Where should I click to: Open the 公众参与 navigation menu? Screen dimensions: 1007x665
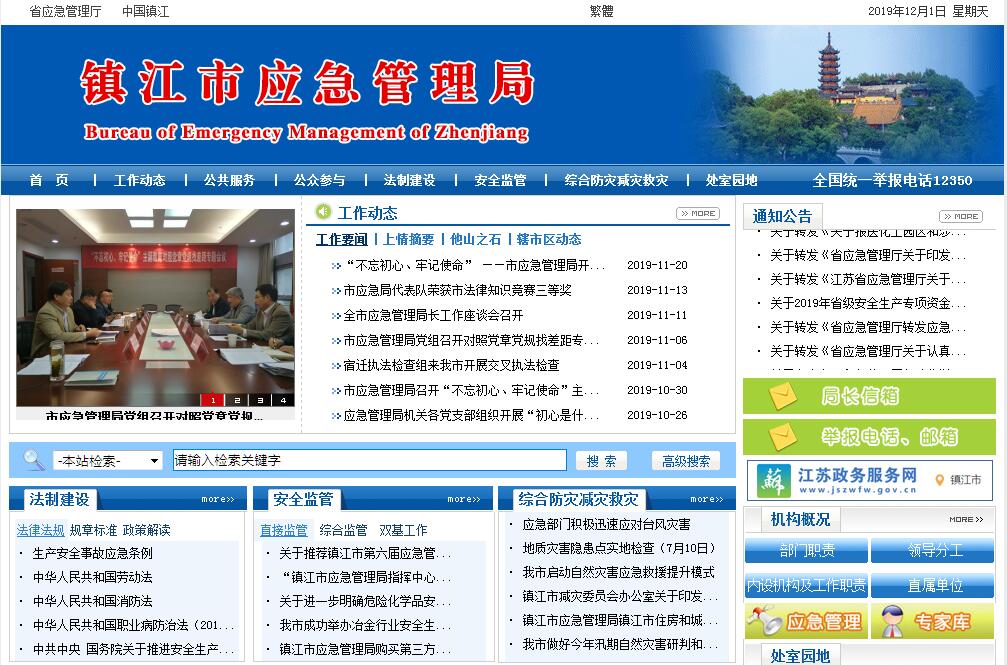319,180
